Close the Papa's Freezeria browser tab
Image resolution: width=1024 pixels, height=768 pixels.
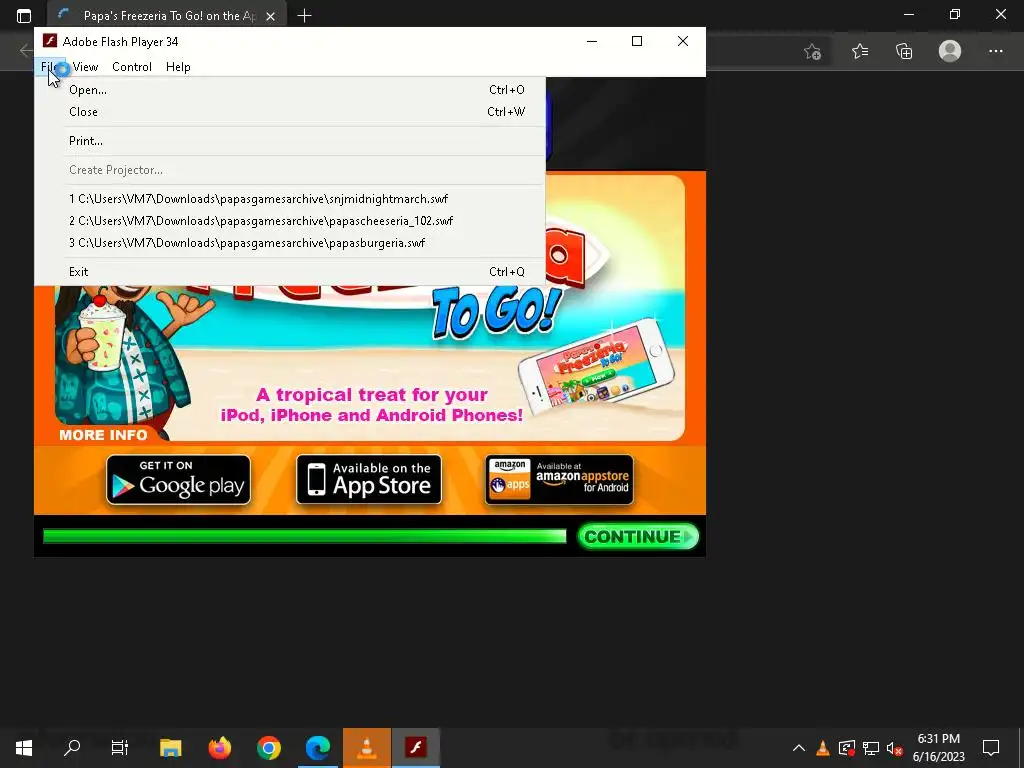pyautogui.click(x=270, y=16)
